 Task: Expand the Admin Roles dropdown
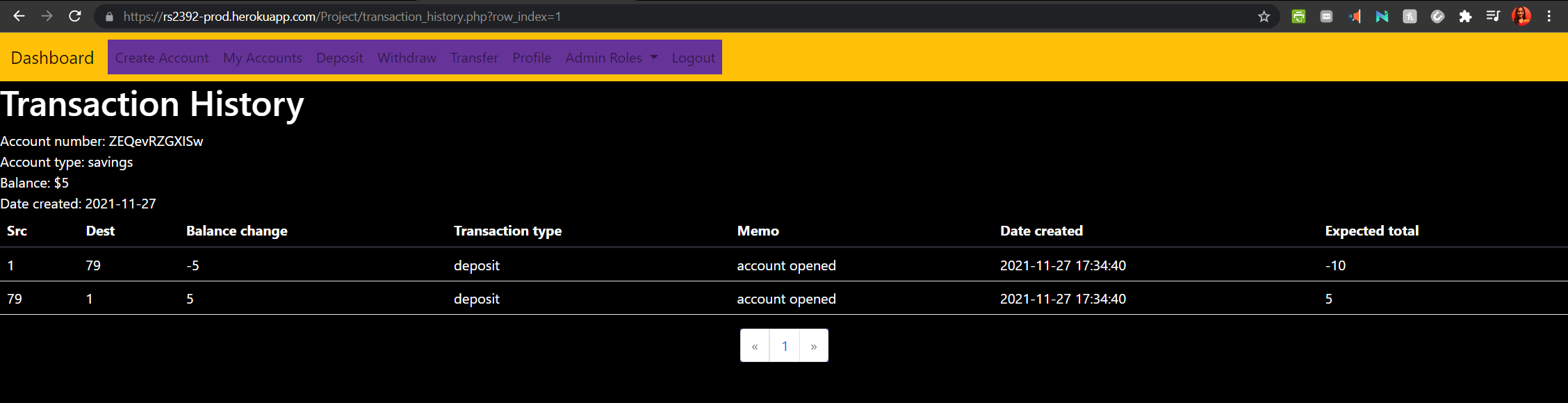611,58
